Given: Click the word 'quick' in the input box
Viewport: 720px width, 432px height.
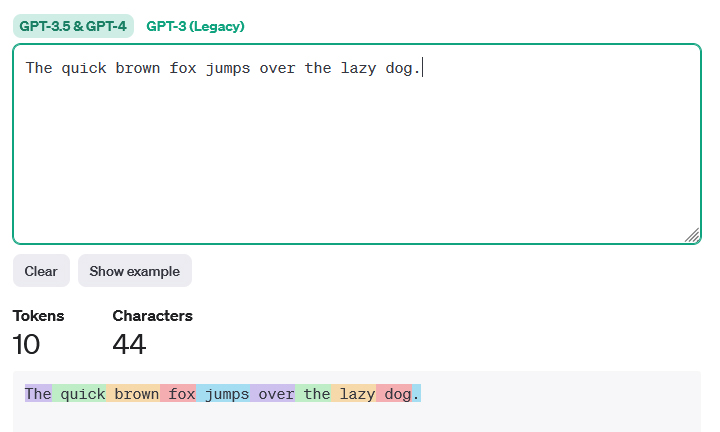Looking at the screenshot, I should 84,68.
